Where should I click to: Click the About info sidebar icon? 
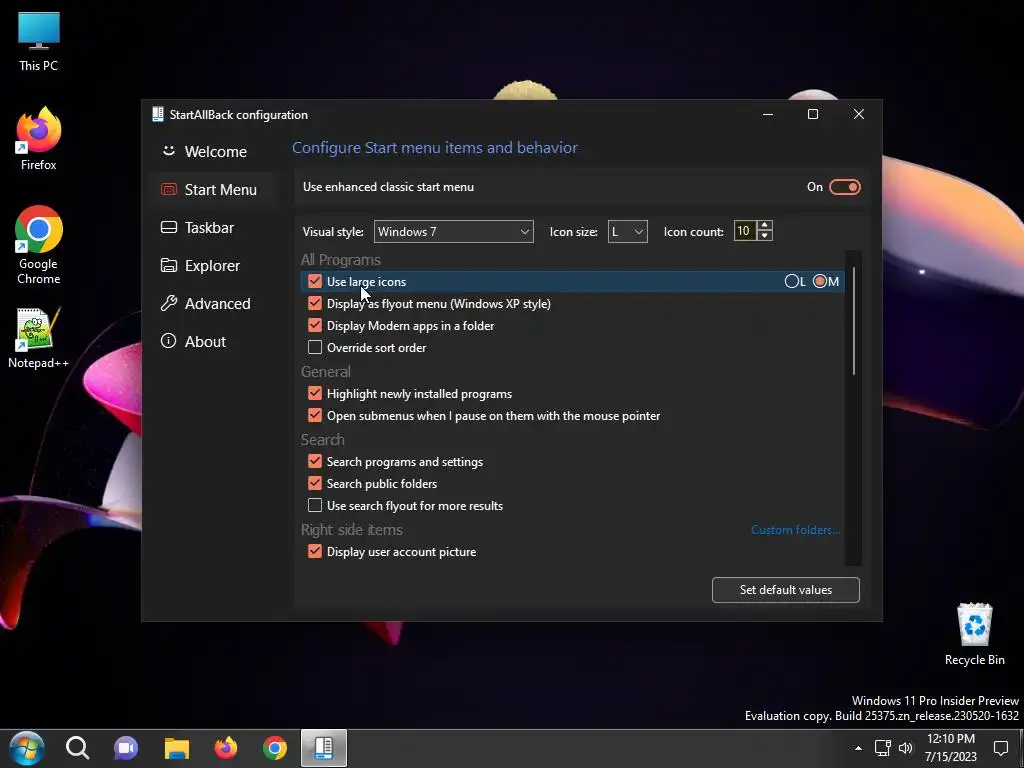click(168, 341)
